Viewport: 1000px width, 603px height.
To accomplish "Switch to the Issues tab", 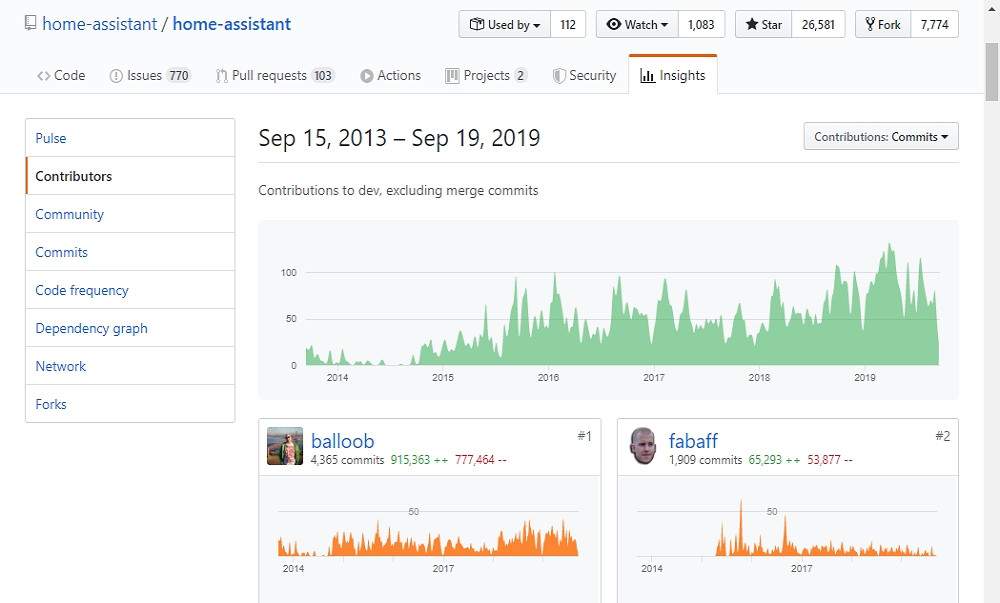I will click(151, 75).
